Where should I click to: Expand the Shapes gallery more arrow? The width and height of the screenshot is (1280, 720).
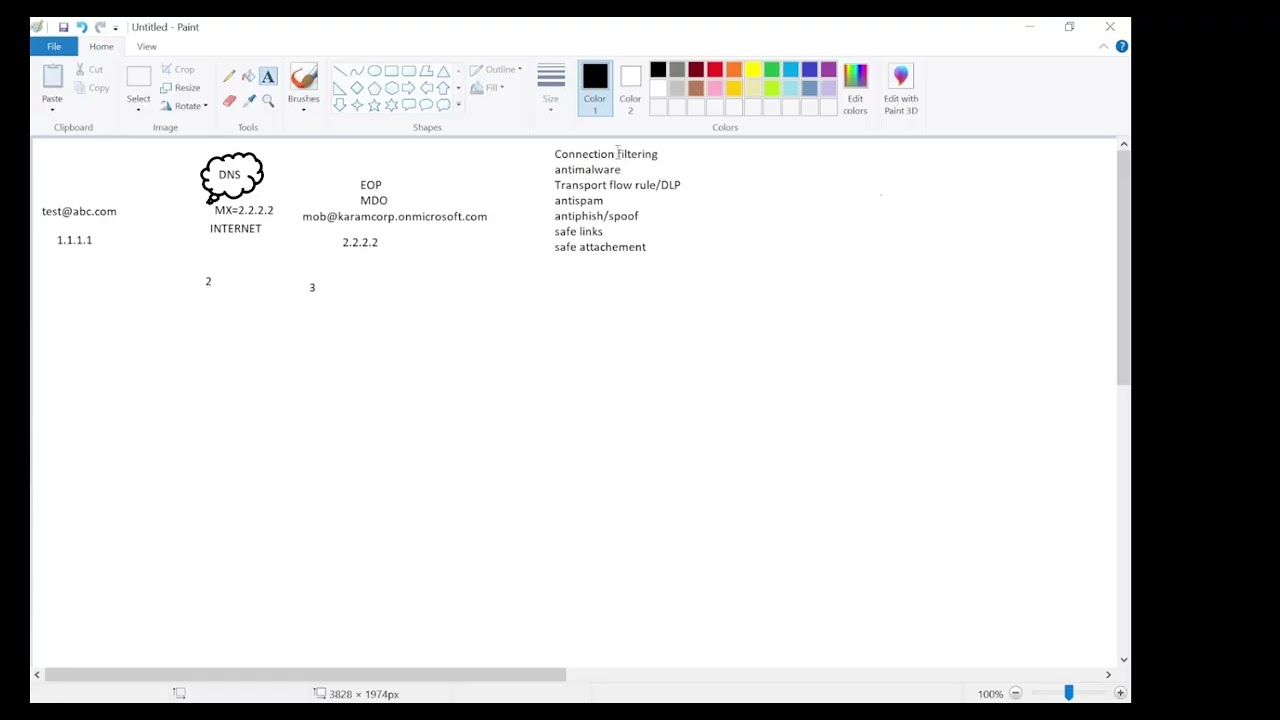[x=459, y=105]
